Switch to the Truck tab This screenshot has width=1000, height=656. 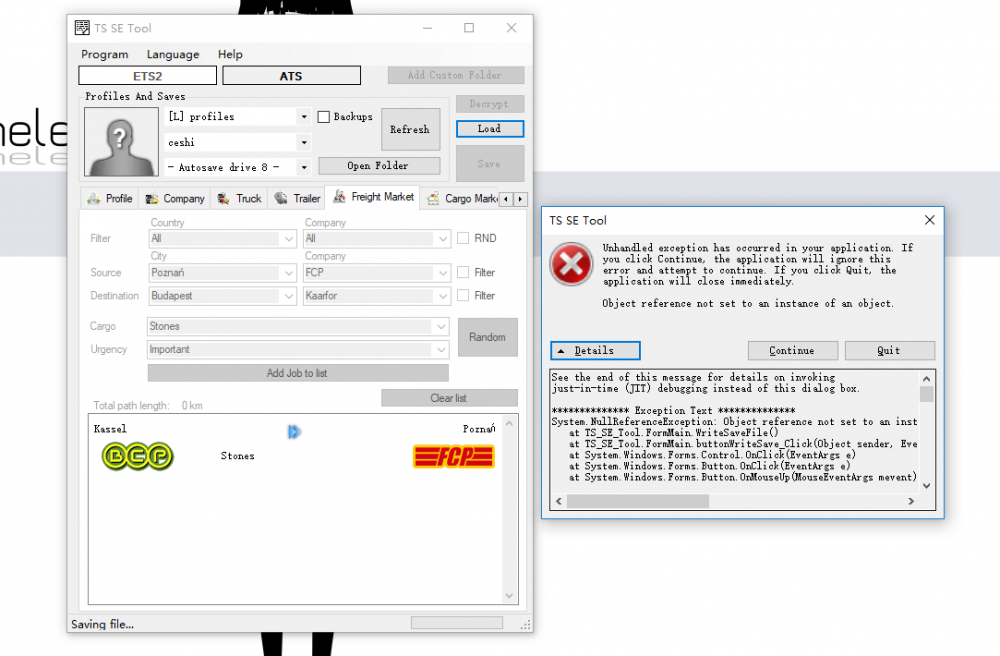[x=240, y=198]
